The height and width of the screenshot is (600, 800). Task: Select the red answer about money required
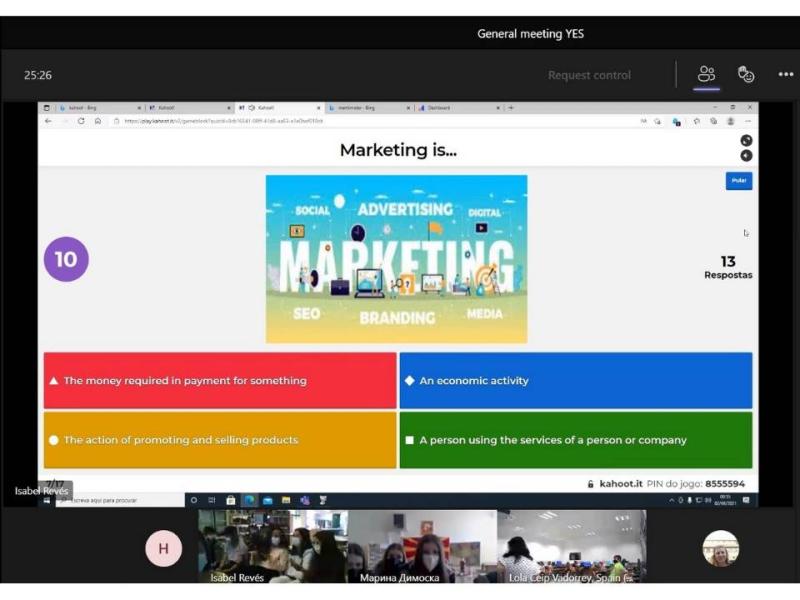(220, 381)
